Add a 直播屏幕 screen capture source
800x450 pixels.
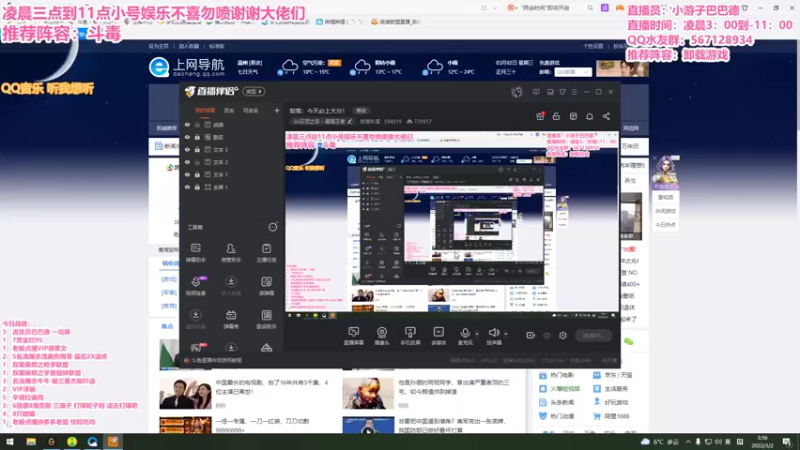click(354, 336)
